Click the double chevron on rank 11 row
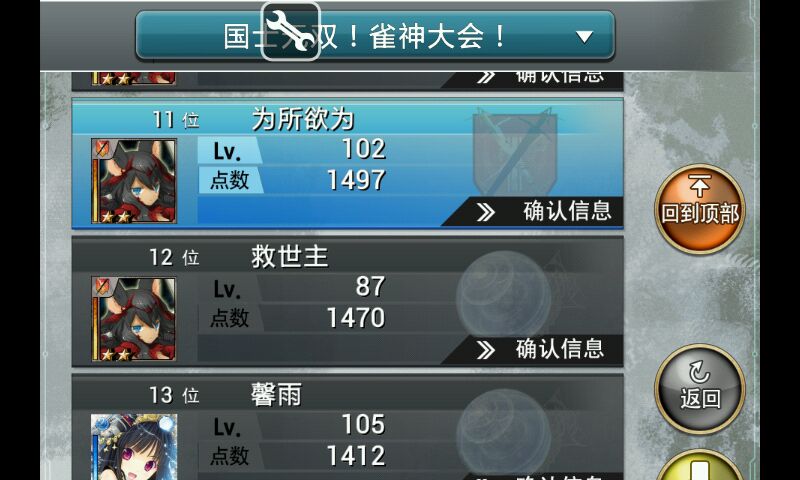This screenshot has width=800, height=480. [x=486, y=212]
